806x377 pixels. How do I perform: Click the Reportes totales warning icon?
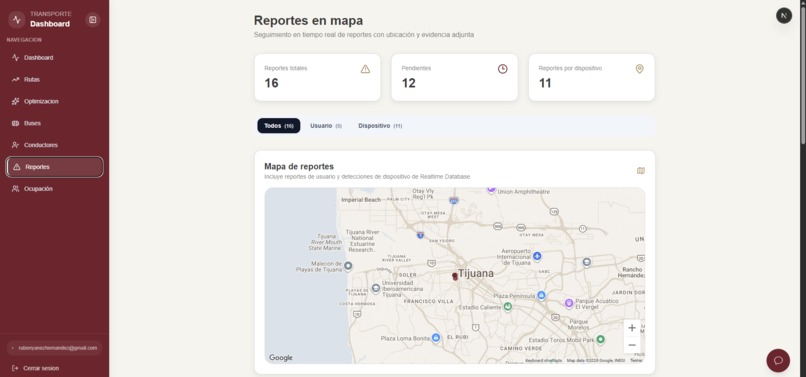pos(365,69)
